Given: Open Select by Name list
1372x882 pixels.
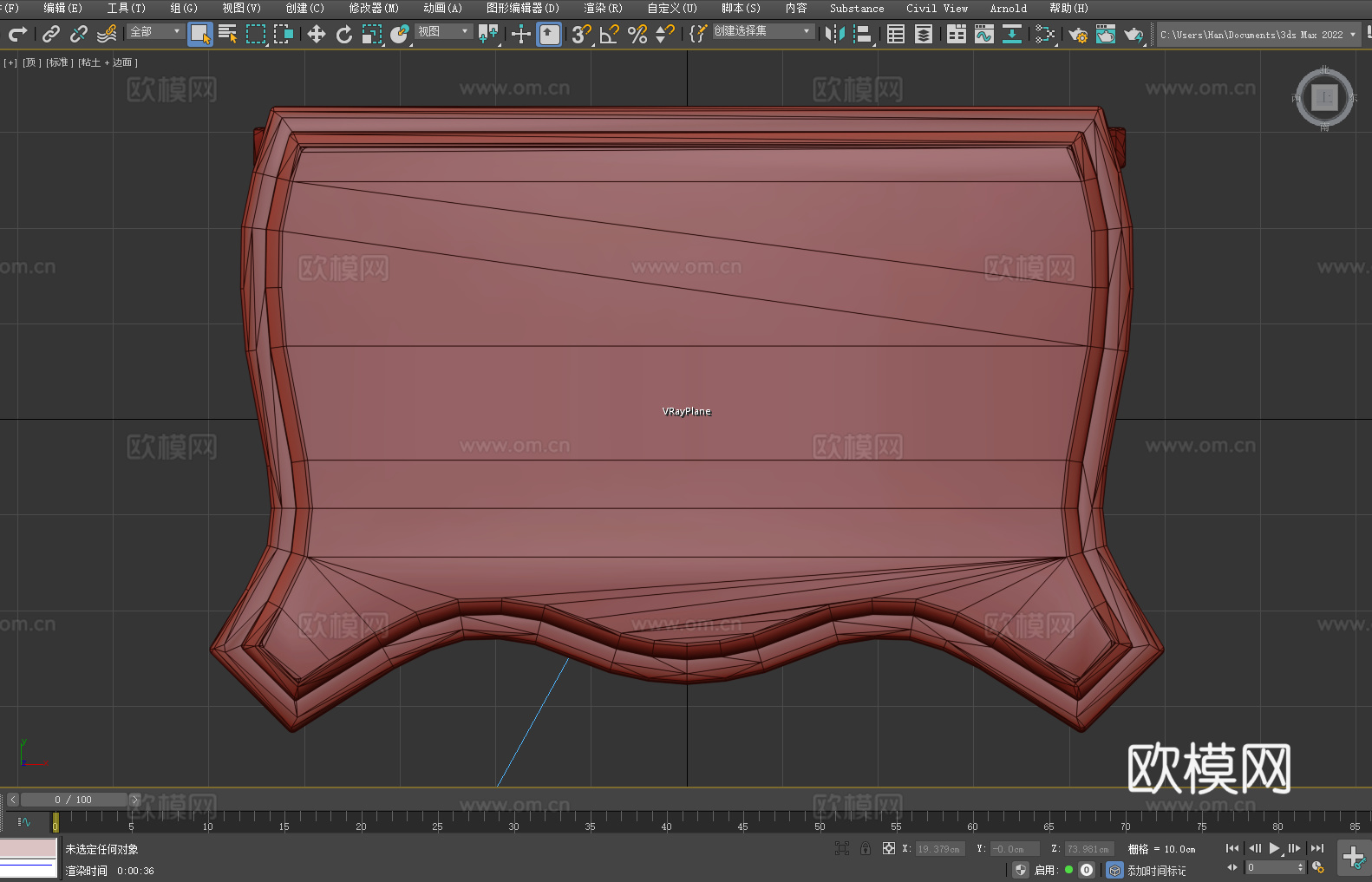Looking at the screenshot, I should [227, 35].
